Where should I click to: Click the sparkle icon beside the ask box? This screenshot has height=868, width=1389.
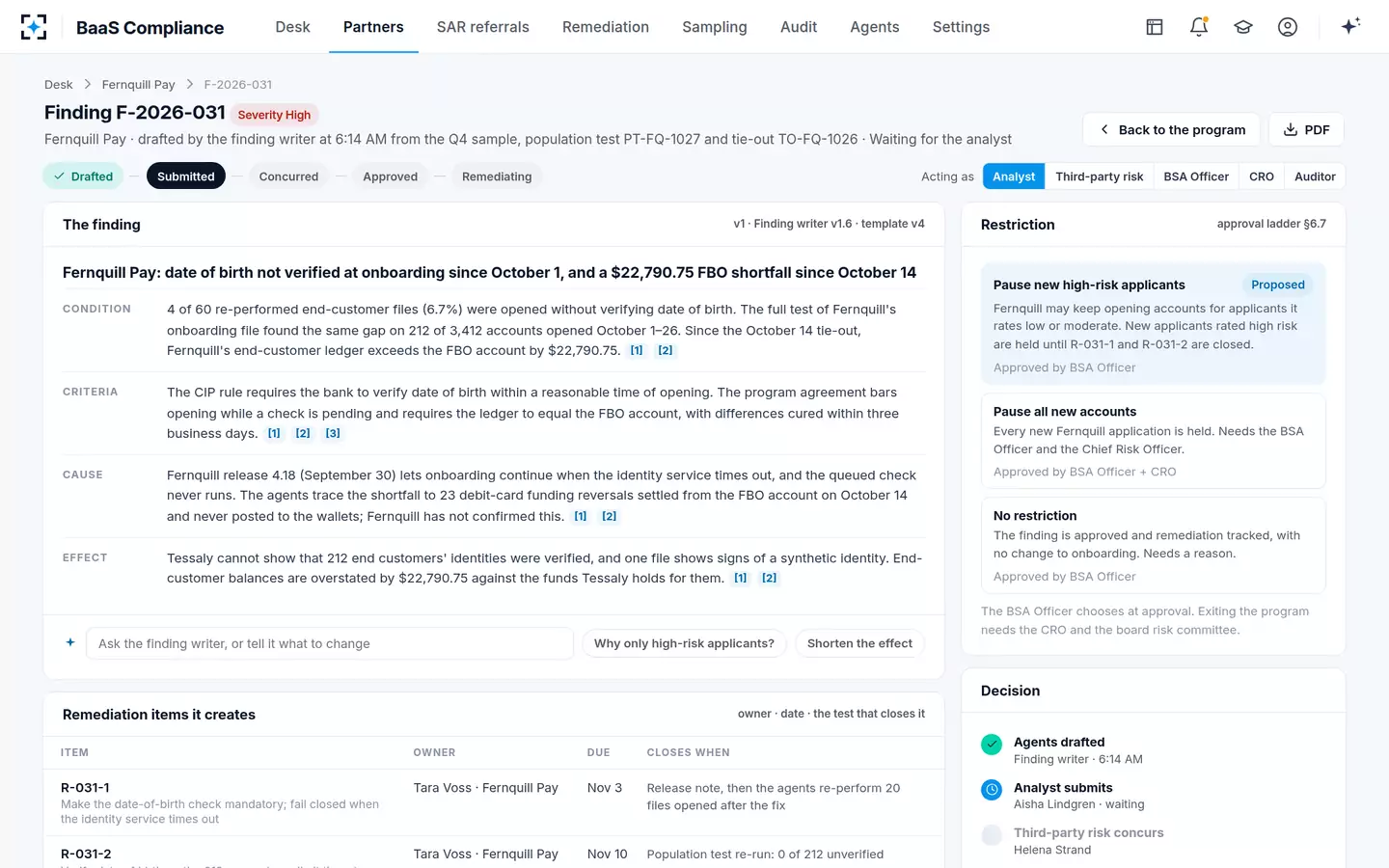[x=70, y=642]
